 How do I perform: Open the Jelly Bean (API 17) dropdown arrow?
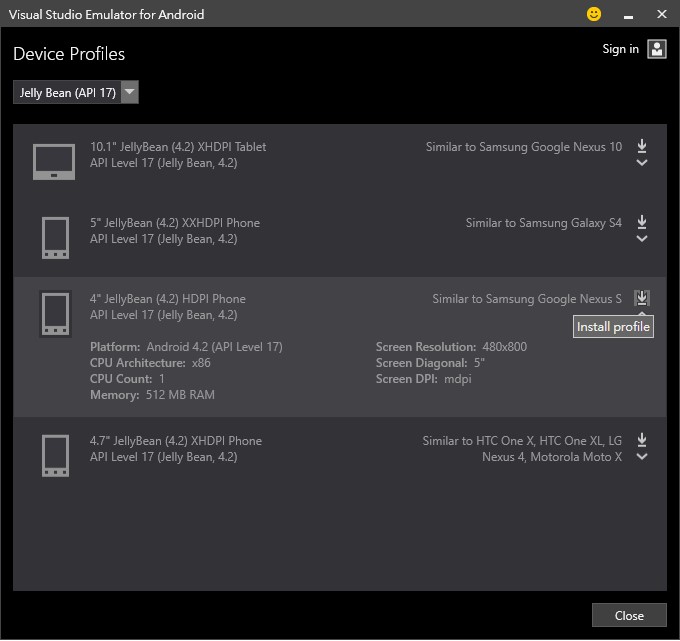click(x=130, y=92)
